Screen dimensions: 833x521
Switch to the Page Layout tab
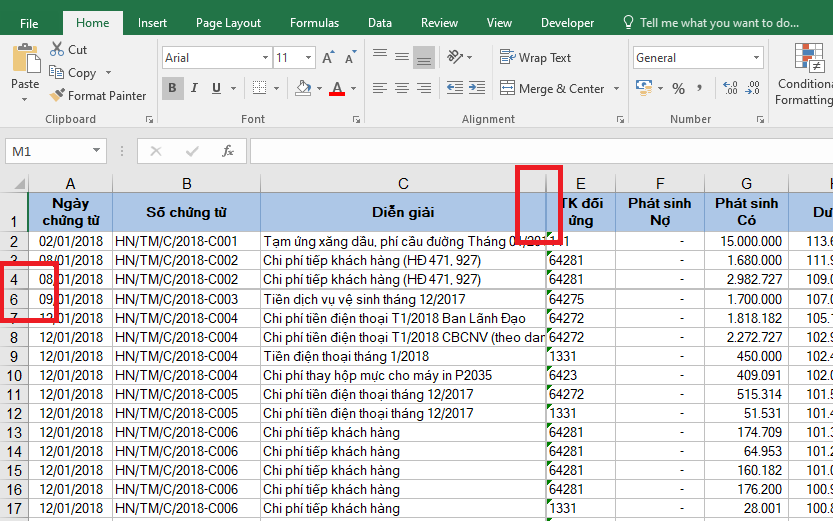point(228,23)
